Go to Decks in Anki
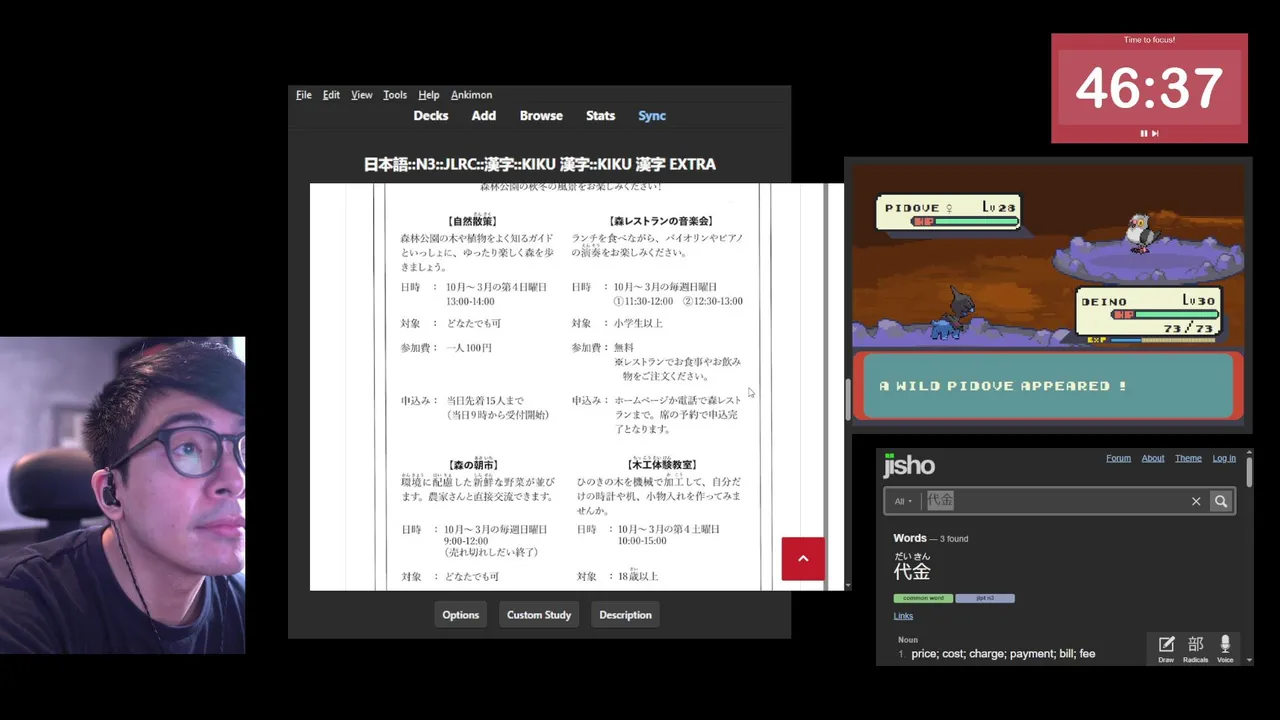The height and width of the screenshot is (720, 1280). pos(431,116)
